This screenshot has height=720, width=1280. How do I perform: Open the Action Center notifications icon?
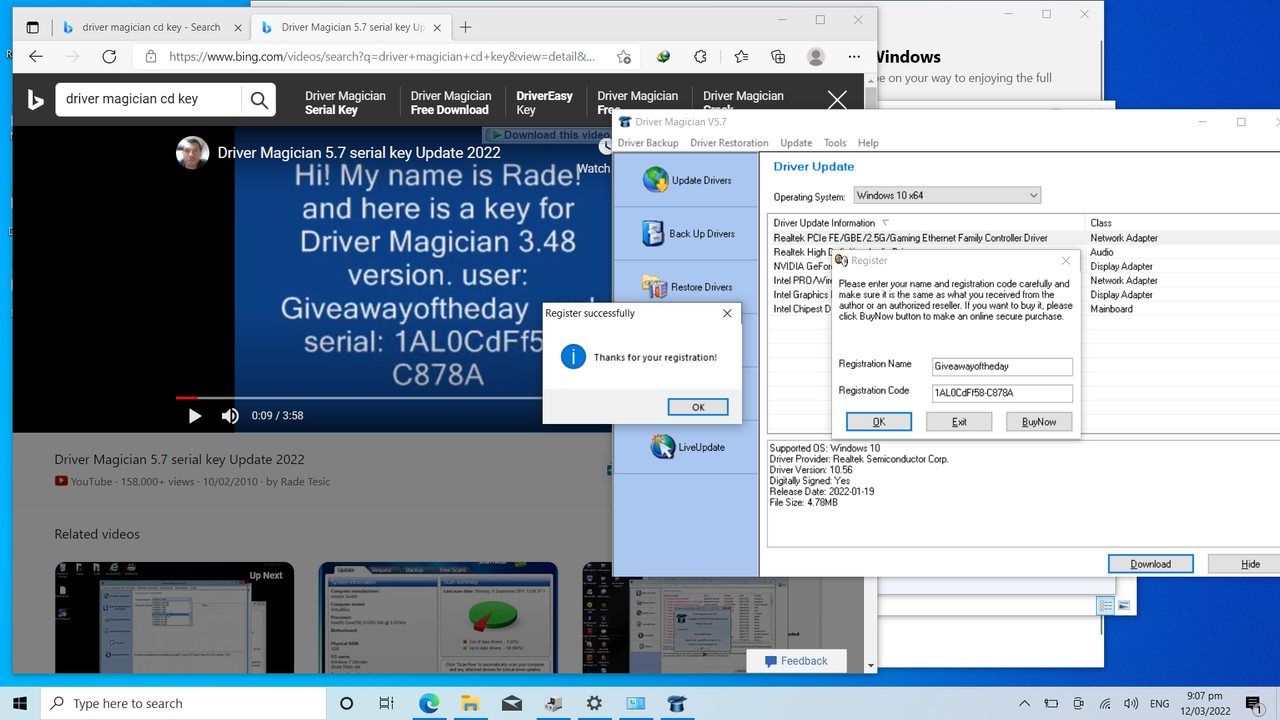click(x=1254, y=703)
